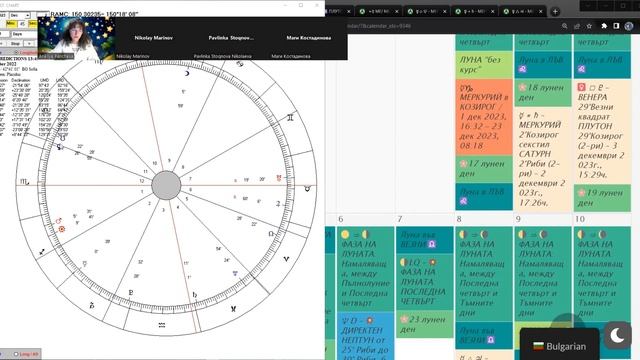The width and height of the screenshot is (640, 360).
Task: Open the Dec month dropdown in chart window
Action: click(x=20, y=15)
